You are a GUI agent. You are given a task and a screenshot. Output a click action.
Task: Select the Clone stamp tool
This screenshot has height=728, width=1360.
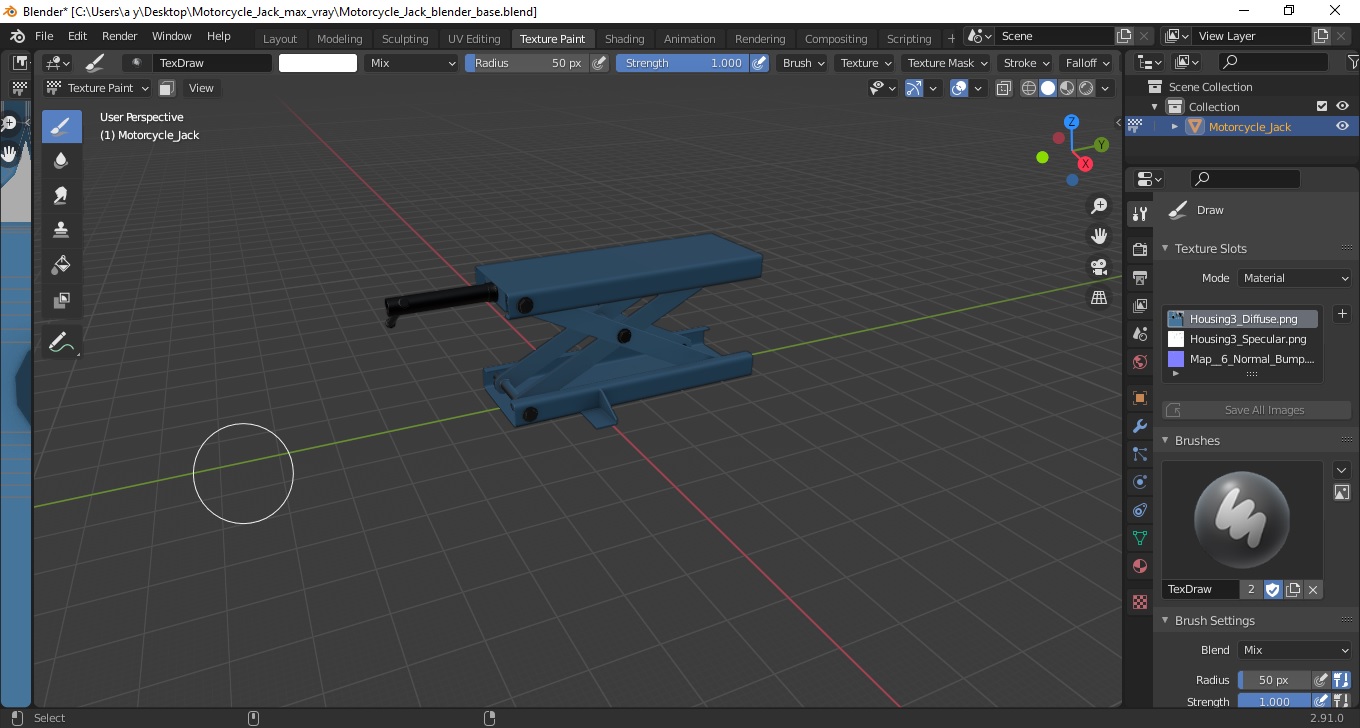pyautogui.click(x=61, y=230)
